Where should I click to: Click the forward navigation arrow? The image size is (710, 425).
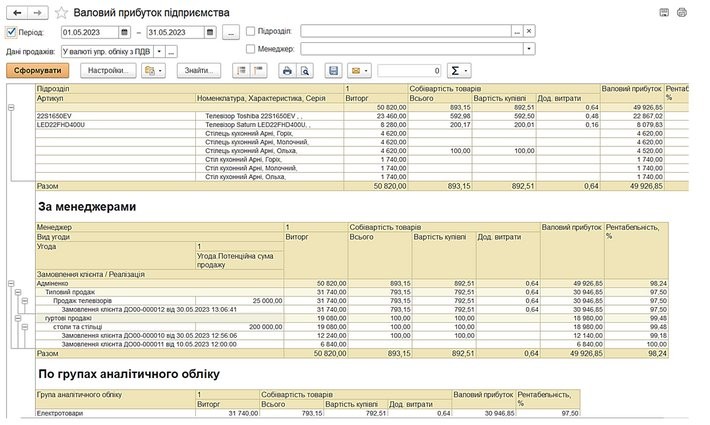pyautogui.click(x=37, y=12)
